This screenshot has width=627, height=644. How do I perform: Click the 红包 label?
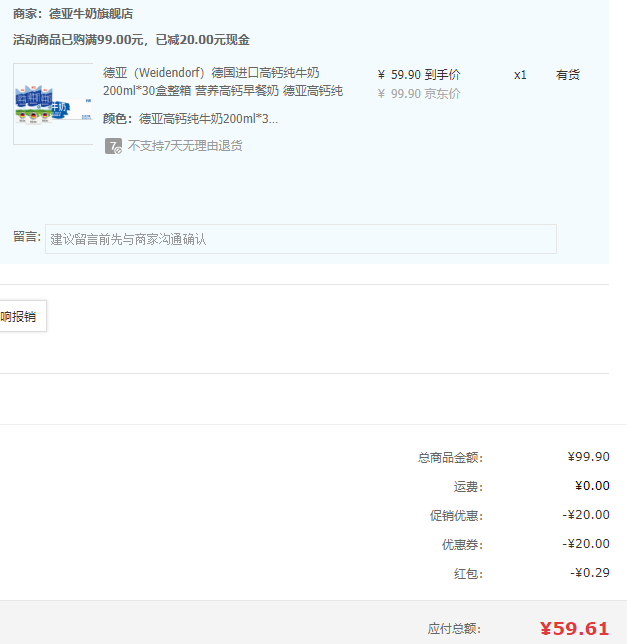[x=469, y=574]
